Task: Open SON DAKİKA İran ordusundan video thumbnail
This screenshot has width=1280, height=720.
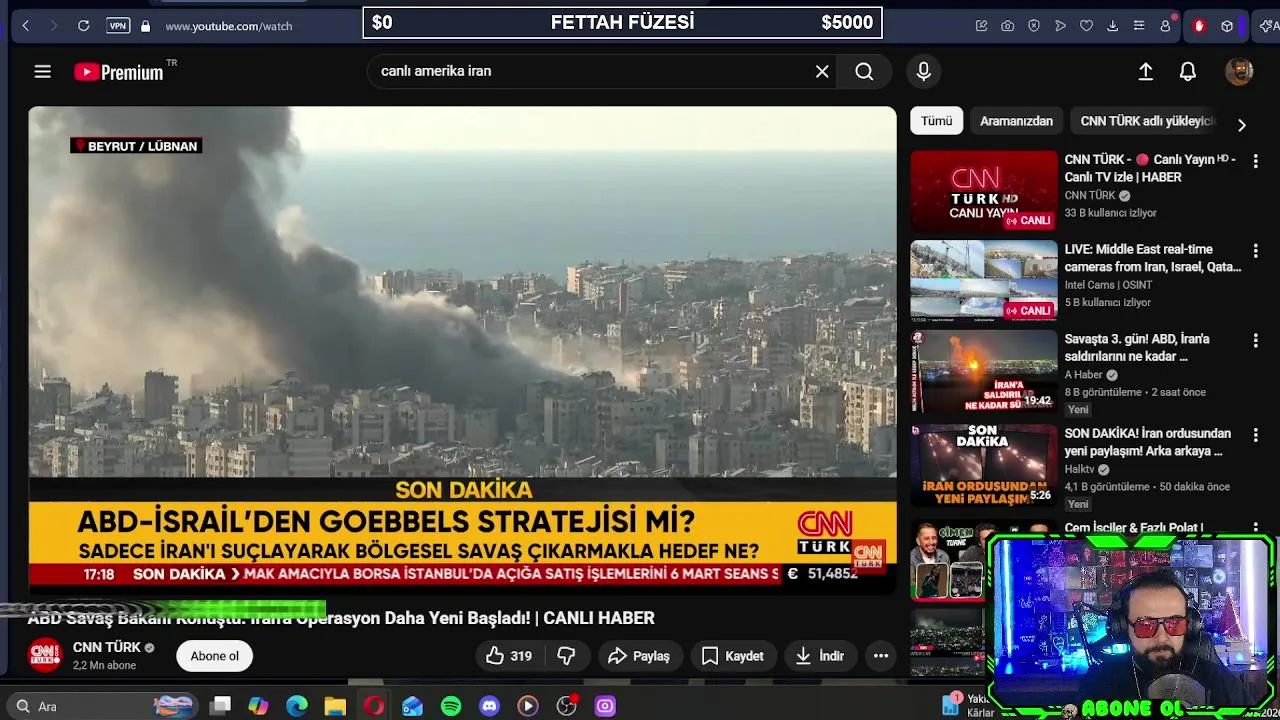Action: click(983, 465)
